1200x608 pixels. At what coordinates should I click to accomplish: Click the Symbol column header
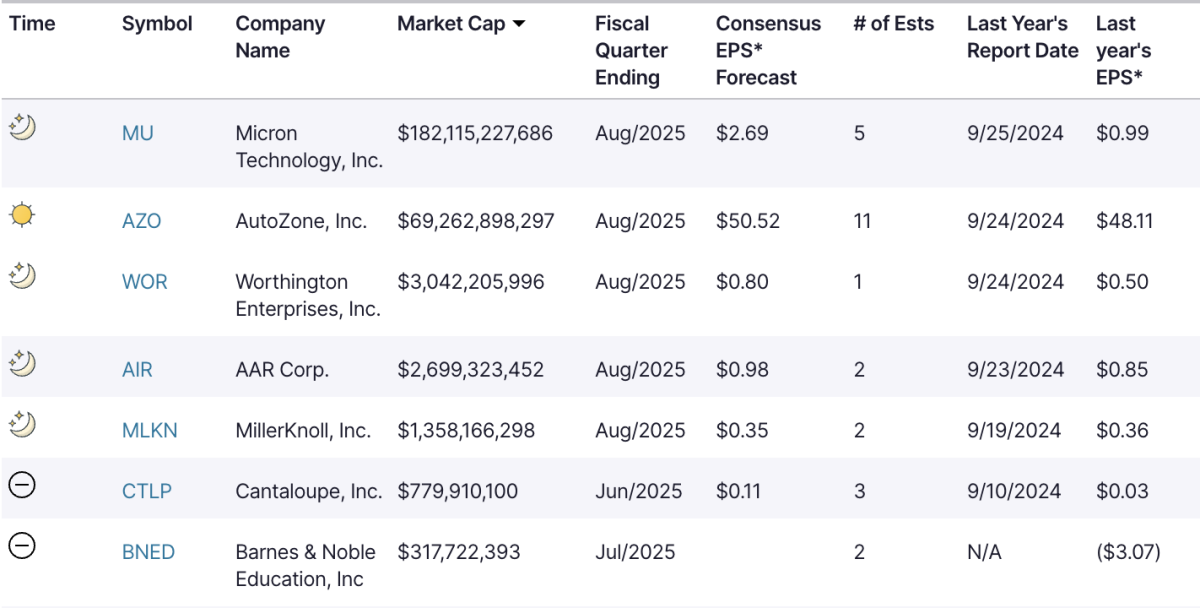pyautogui.click(x=157, y=24)
